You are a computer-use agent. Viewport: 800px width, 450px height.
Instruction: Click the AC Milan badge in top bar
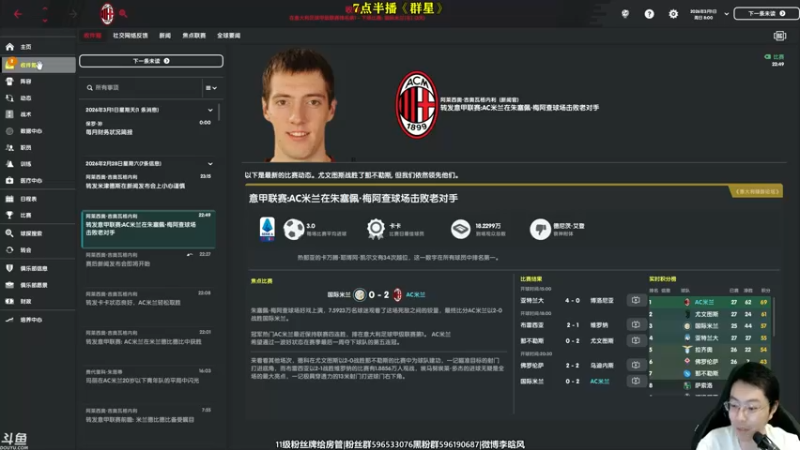click(107, 13)
